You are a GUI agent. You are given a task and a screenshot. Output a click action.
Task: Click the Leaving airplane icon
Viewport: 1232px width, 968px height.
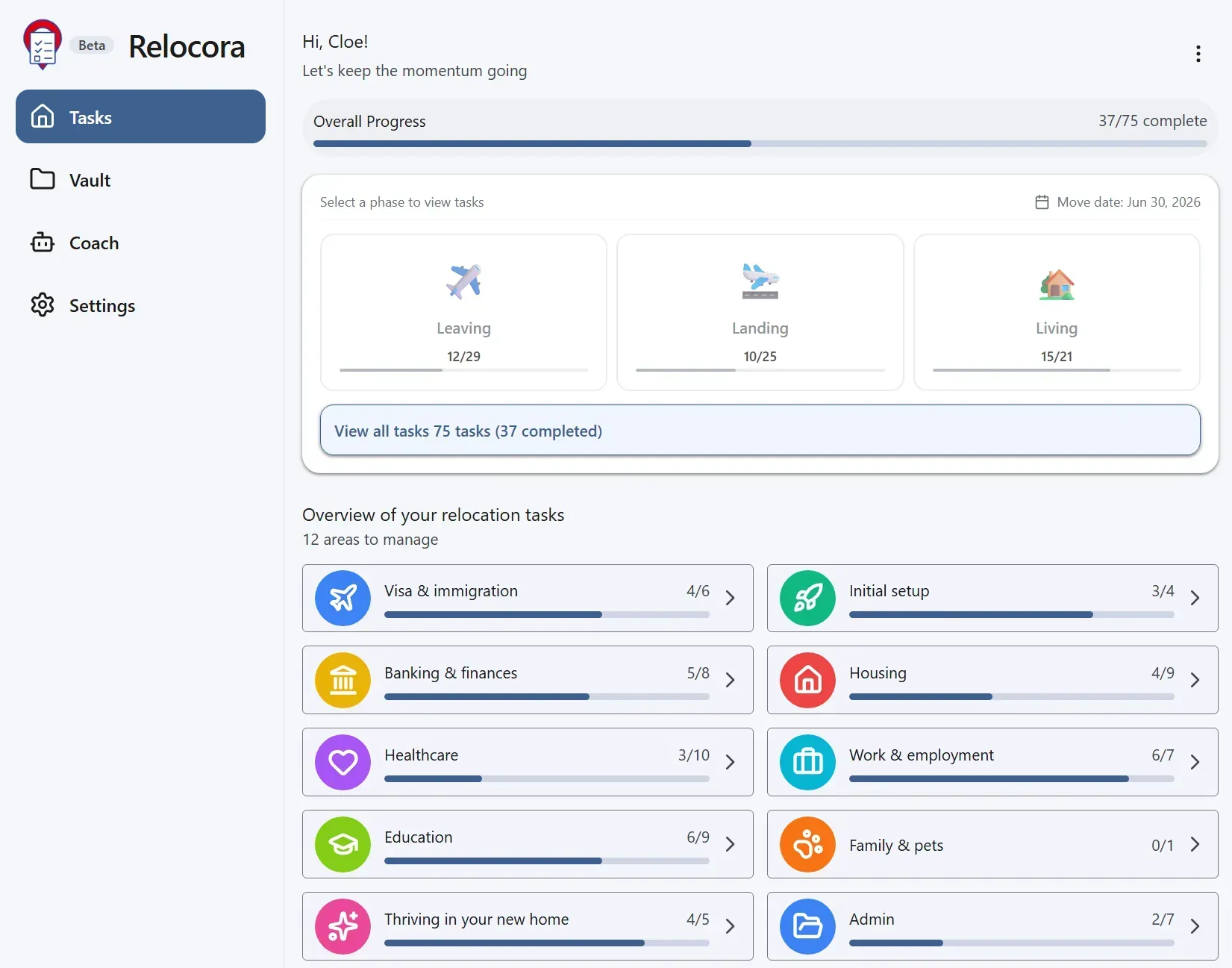coord(463,281)
